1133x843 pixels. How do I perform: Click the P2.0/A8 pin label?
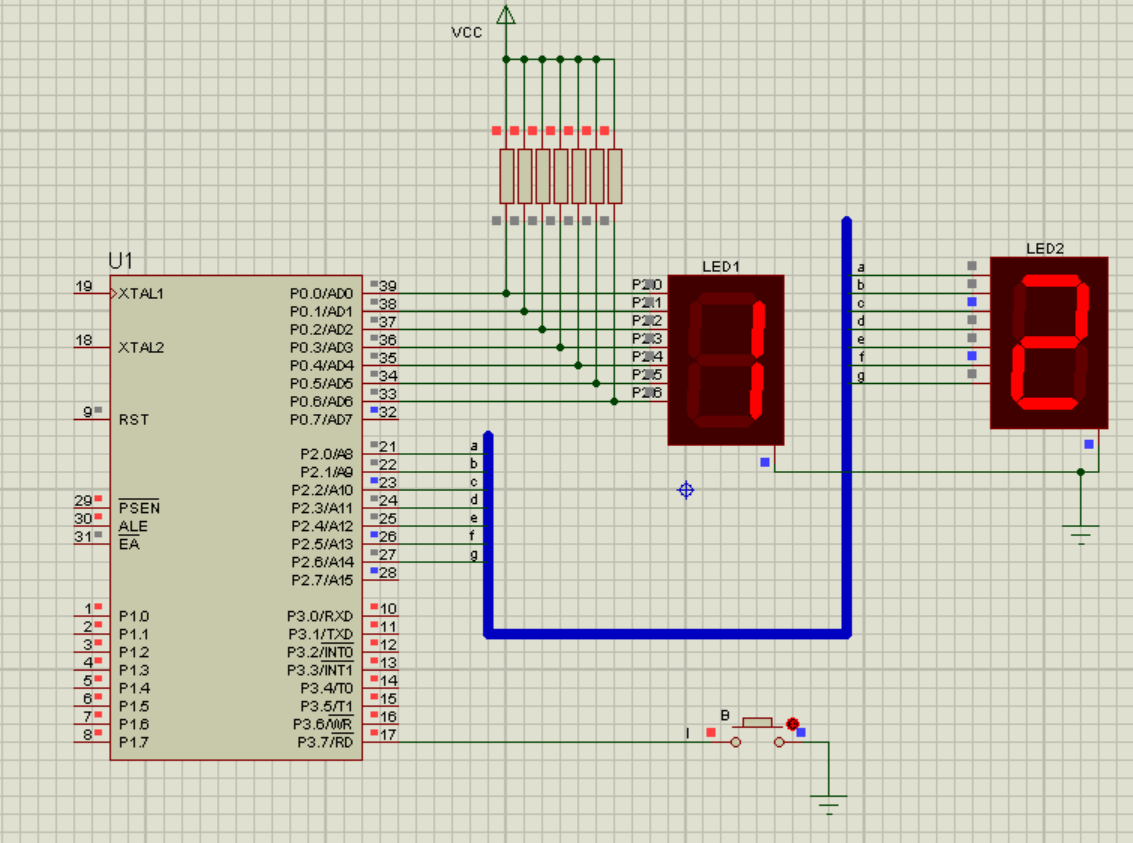(x=327, y=454)
